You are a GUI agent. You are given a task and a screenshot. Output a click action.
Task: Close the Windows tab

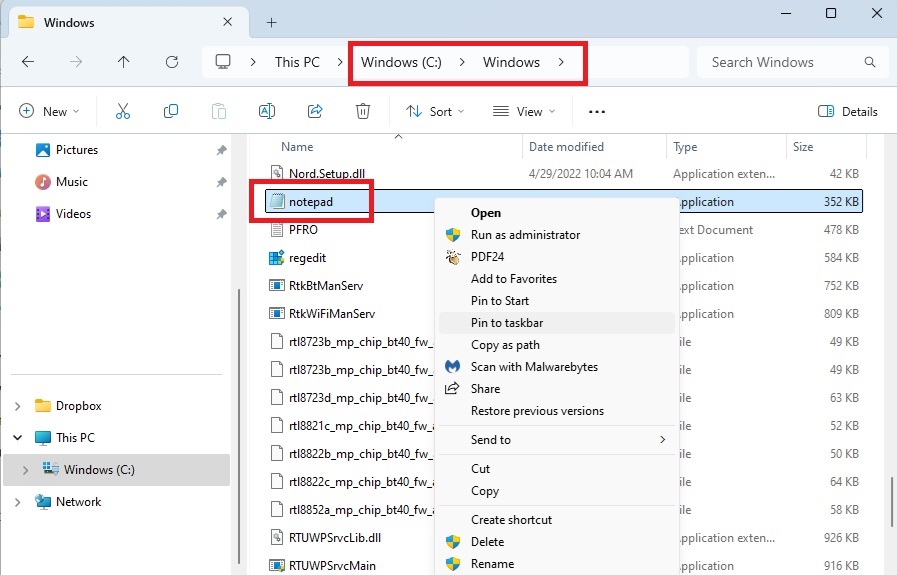tap(228, 22)
